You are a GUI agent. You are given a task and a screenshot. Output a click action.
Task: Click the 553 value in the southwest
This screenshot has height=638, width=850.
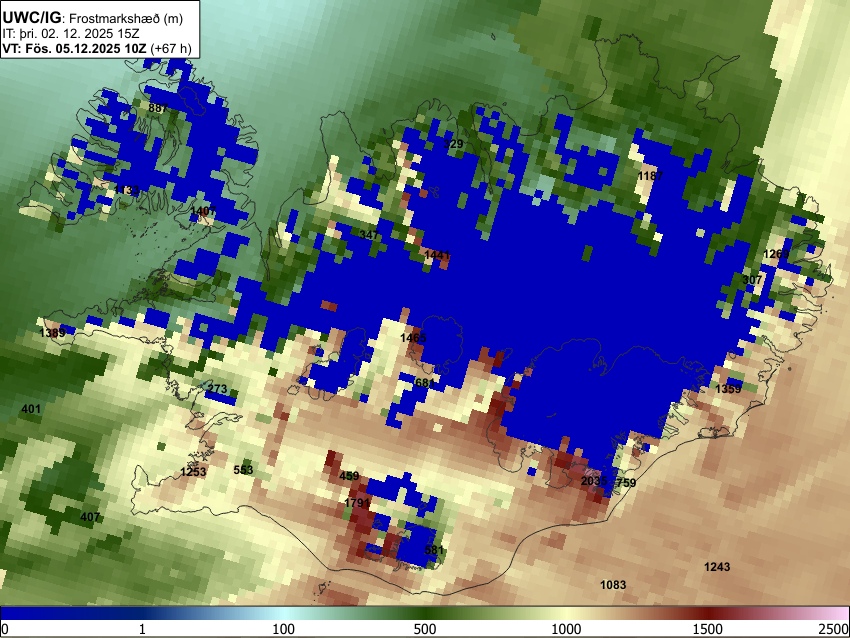[x=243, y=469]
